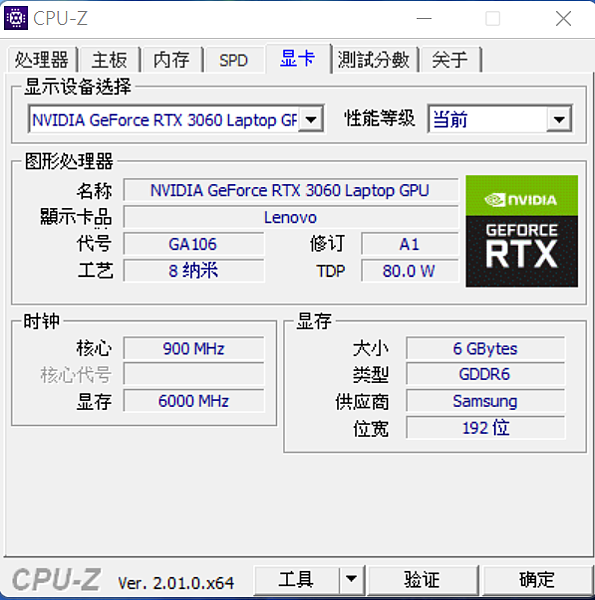Select the 内存 tab
This screenshot has width=595, height=600.
[x=171, y=60]
